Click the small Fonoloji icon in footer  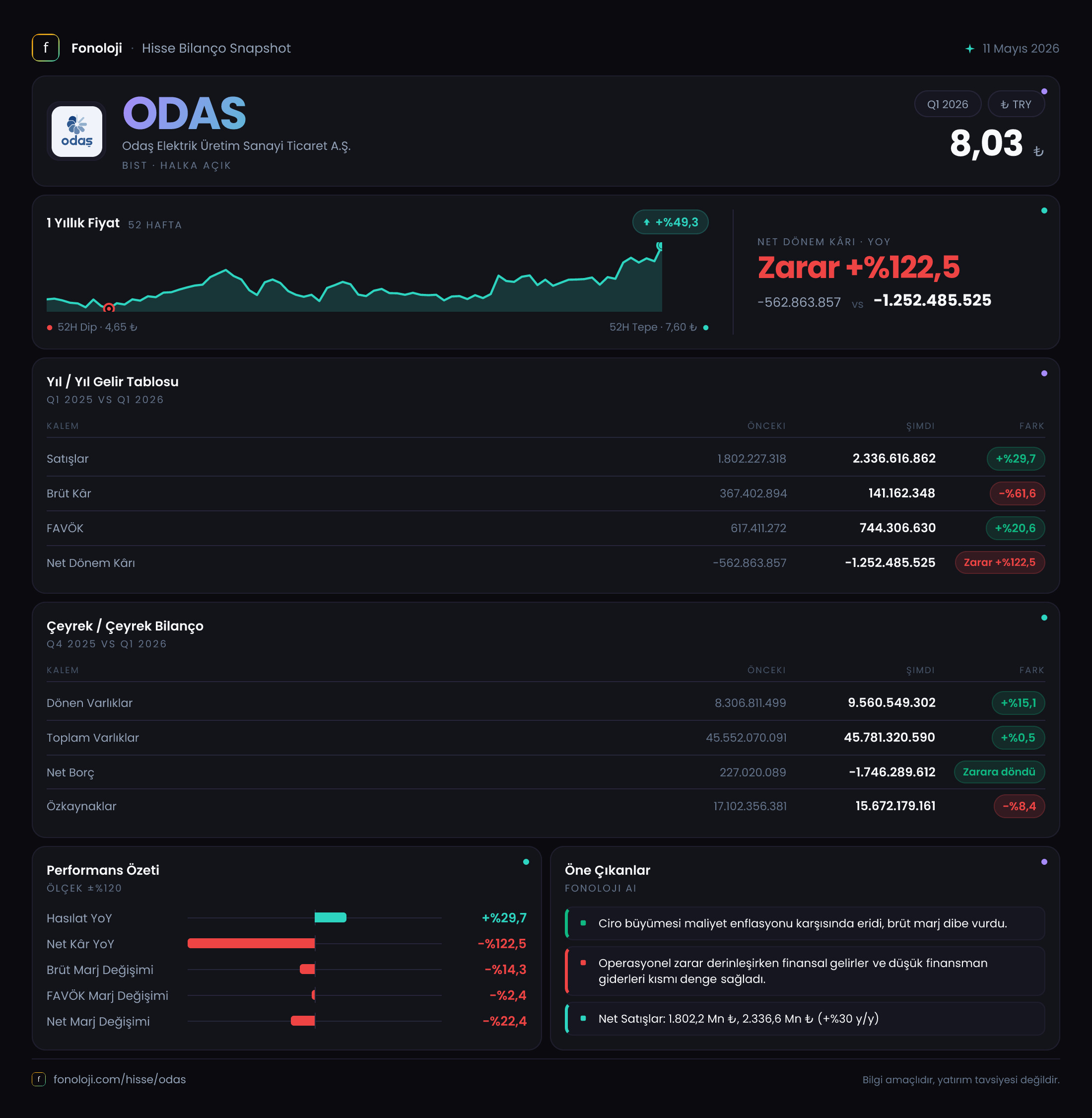pos(38,1079)
